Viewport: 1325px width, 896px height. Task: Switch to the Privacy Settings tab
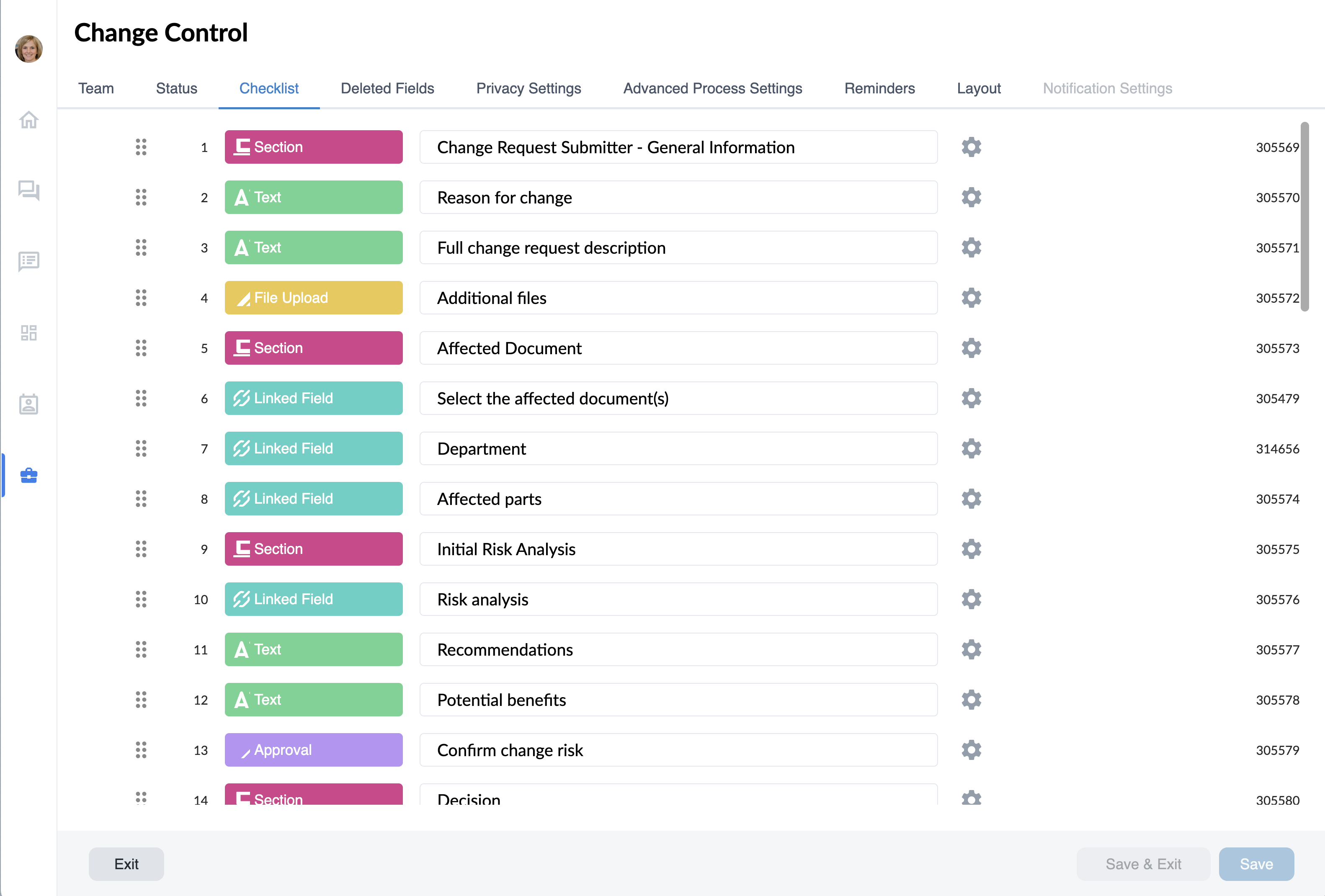(528, 88)
